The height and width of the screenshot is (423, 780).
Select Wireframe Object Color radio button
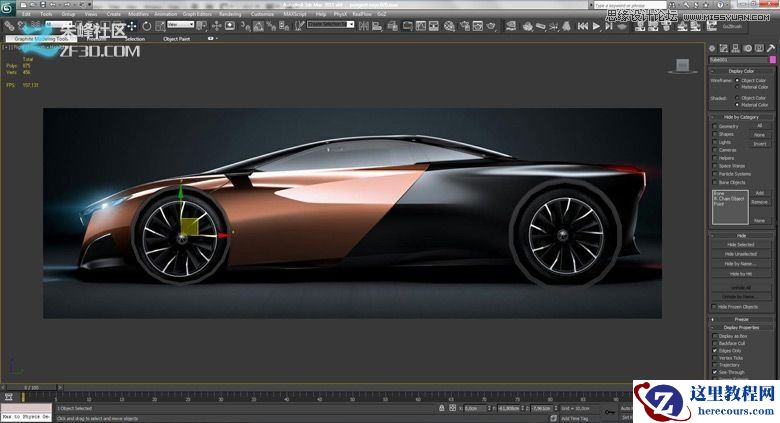pyautogui.click(x=737, y=80)
